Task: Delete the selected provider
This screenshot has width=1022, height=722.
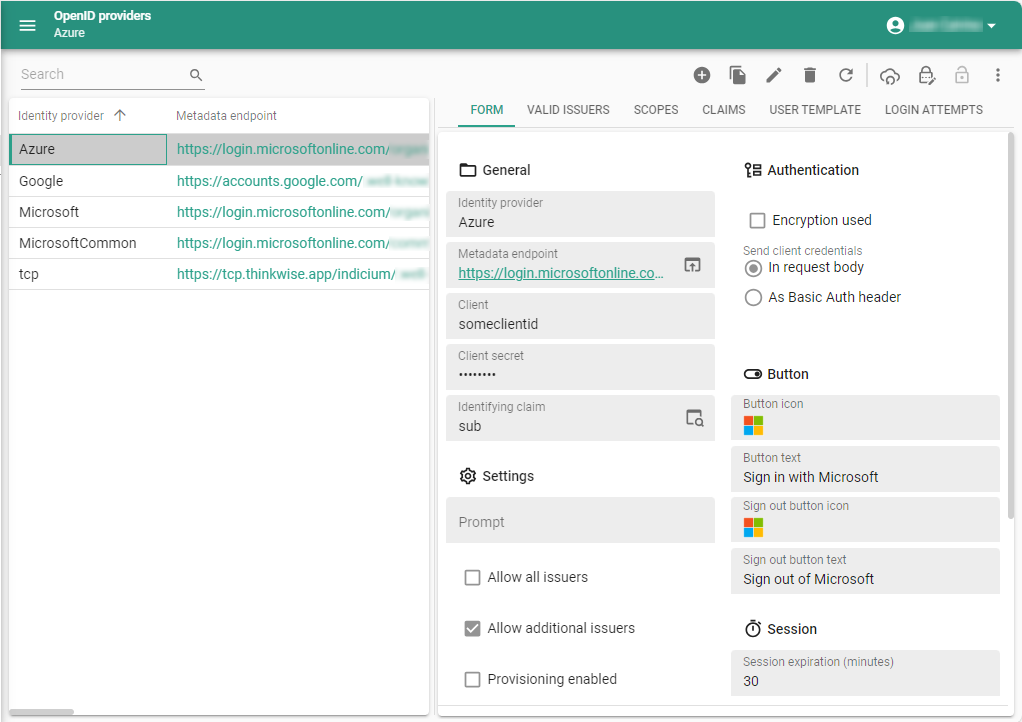Action: pyautogui.click(x=810, y=75)
